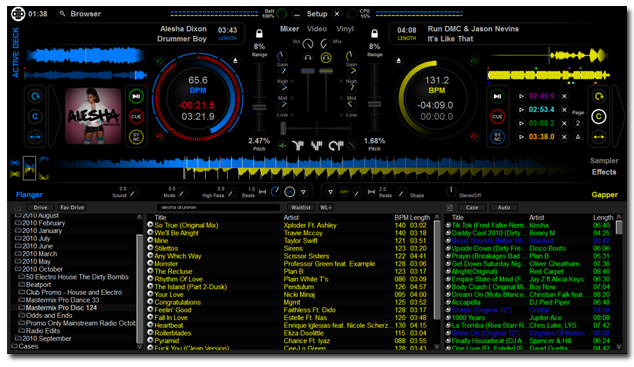Viewport: 634px width, 367px height.
Task: Open the Sampler panel
Action: (x=604, y=160)
